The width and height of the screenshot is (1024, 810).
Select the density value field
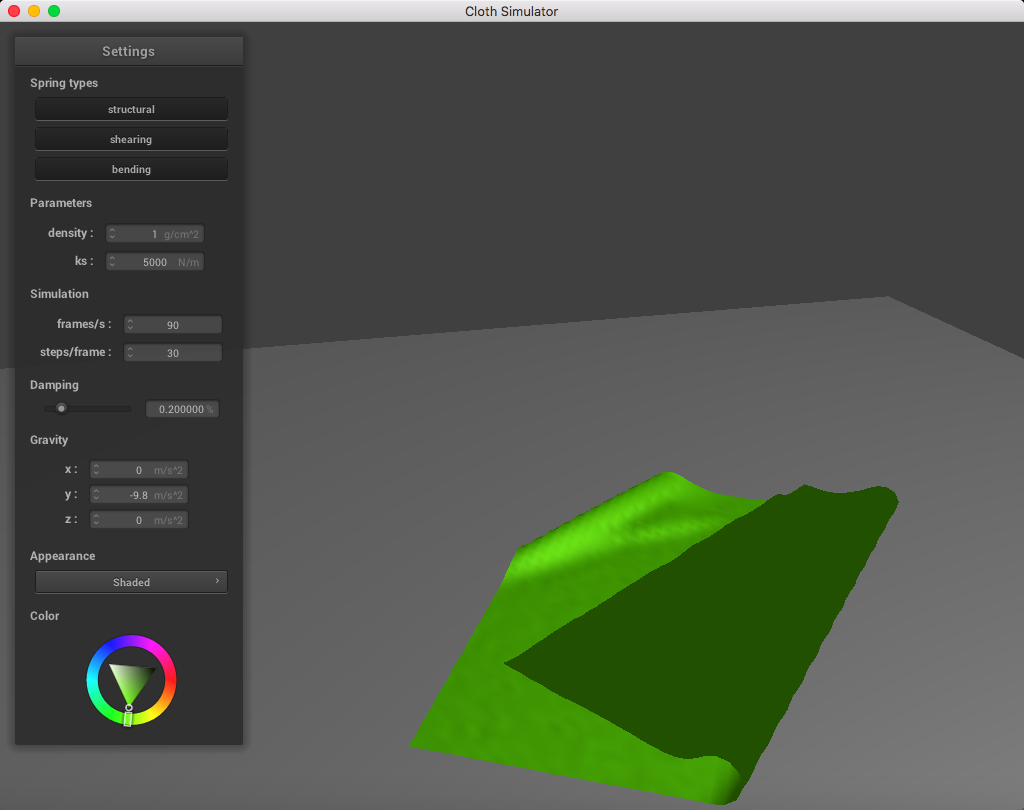click(x=155, y=234)
